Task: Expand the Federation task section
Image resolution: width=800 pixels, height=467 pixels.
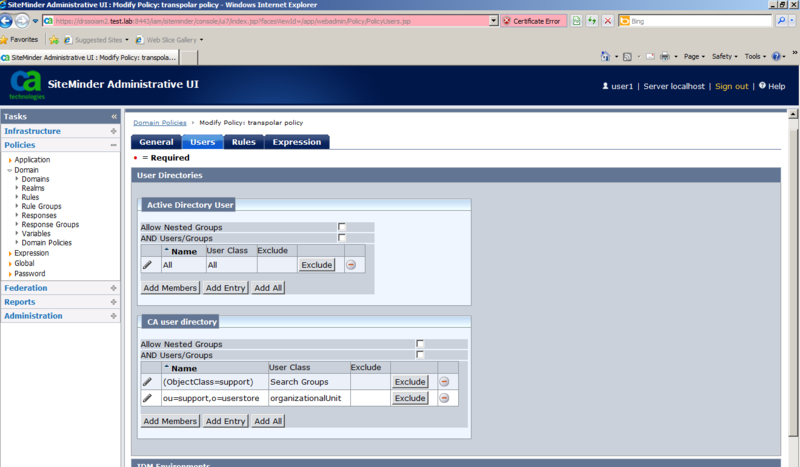Action: click(x=113, y=288)
